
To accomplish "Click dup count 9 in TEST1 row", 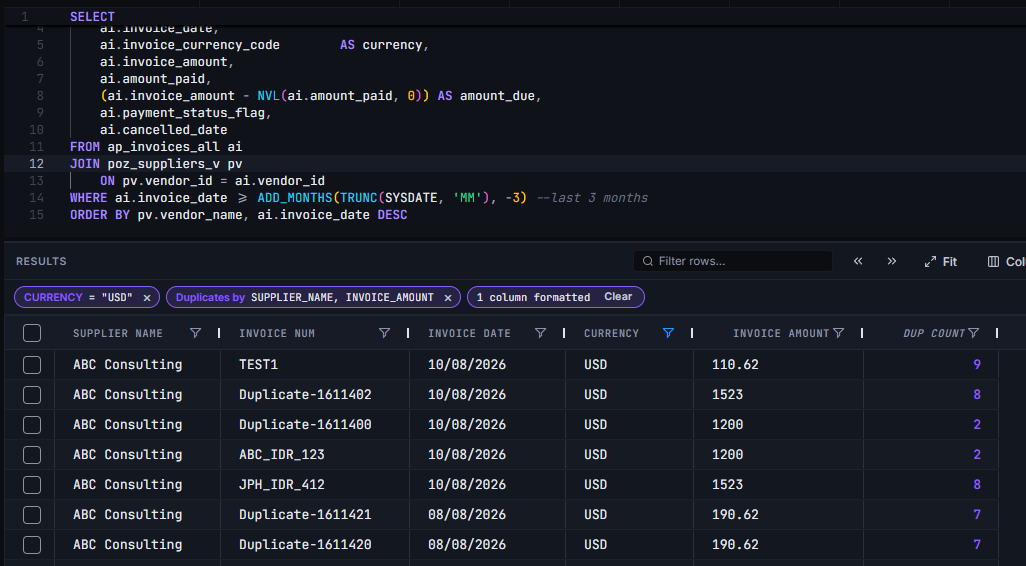I will pyautogui.click(x=977, y=364).
